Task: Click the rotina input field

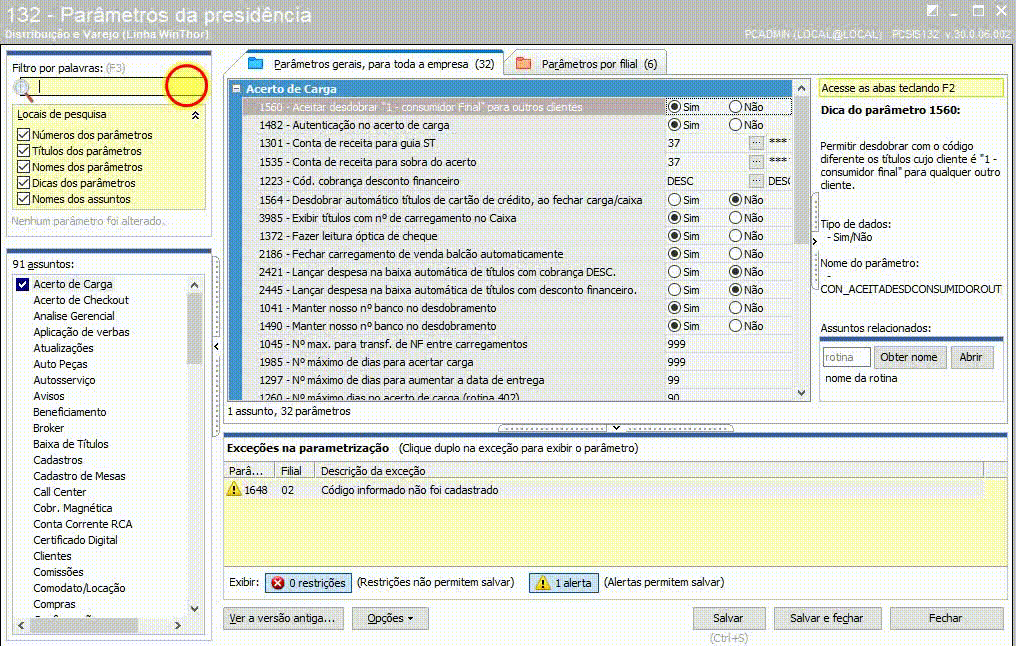Action: click(846, 357)
